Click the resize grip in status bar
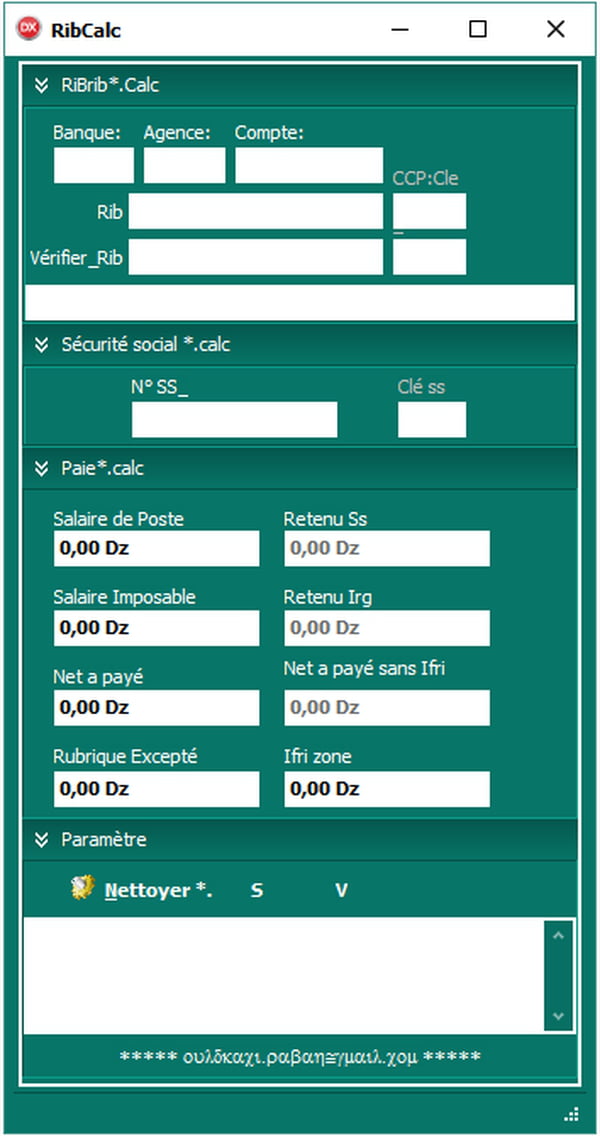This screenshot has width=600, height=1136. point(571,1114)
